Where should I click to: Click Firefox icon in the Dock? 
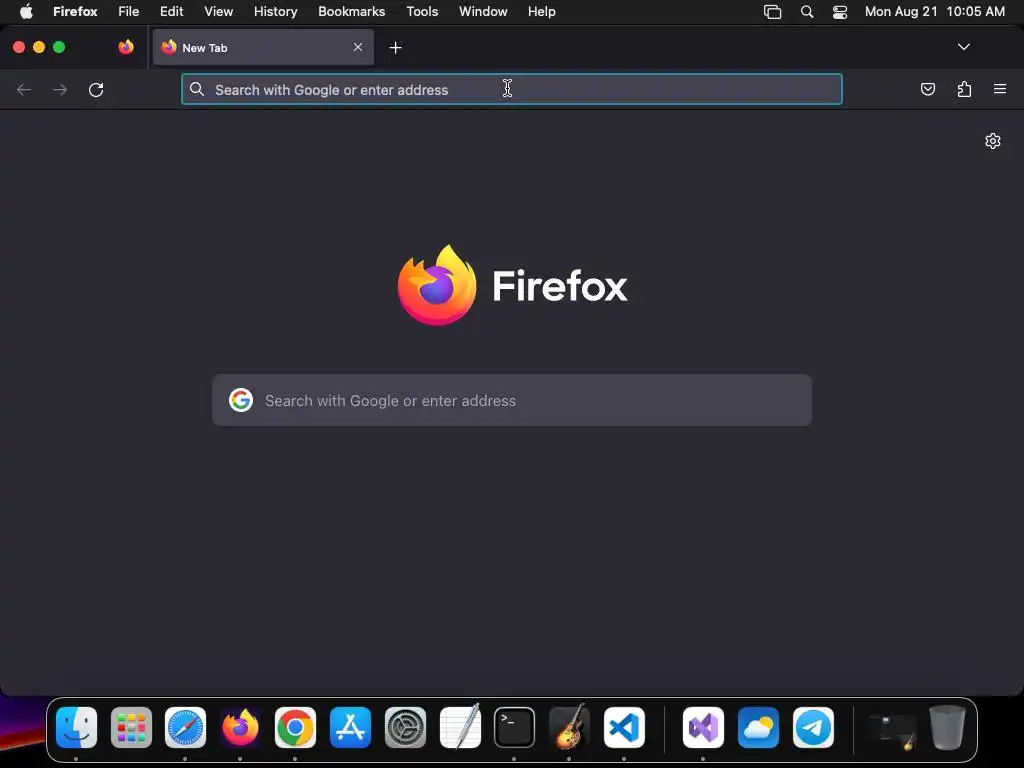[240, 727]
